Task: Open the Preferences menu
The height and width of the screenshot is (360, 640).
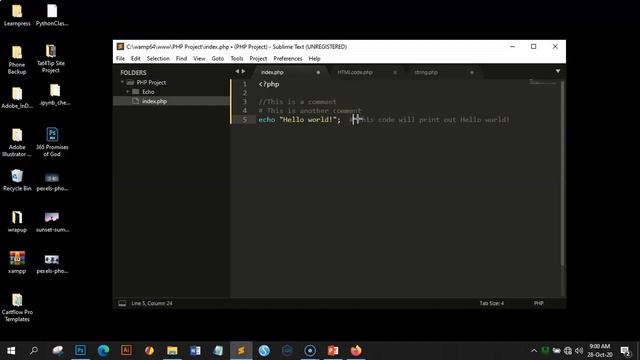Action: point(288,58)
